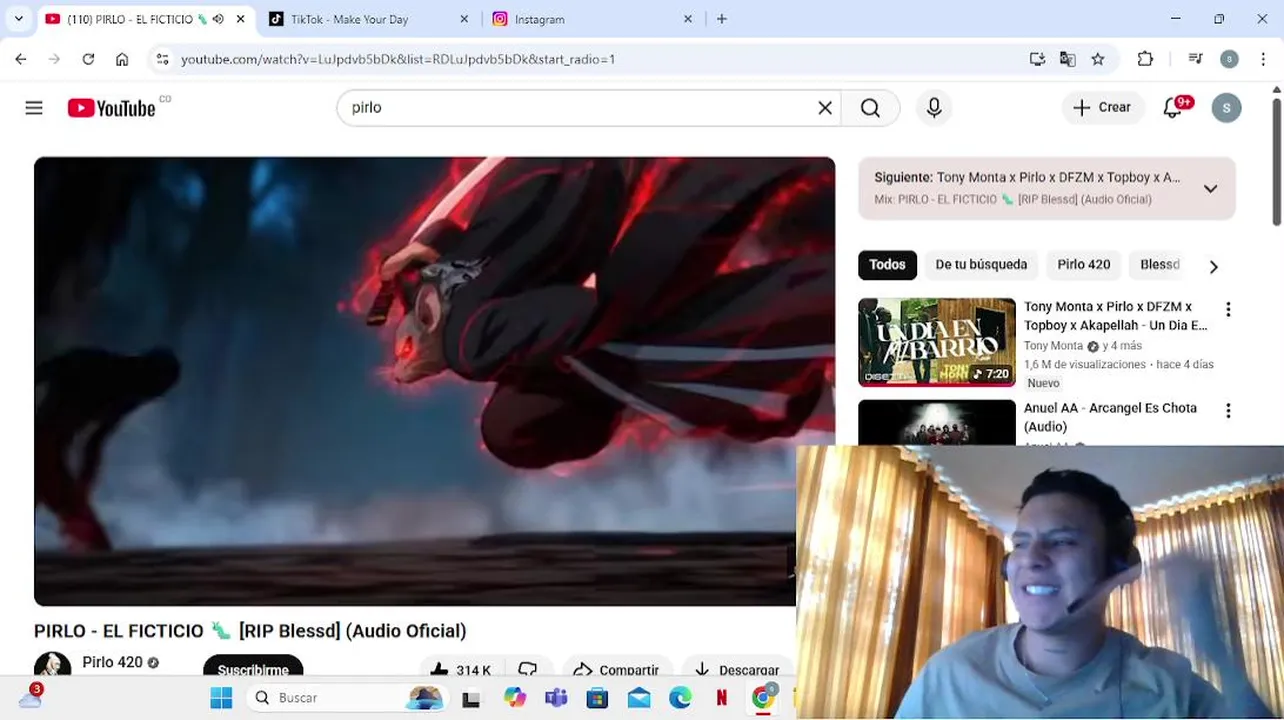Open the Un Dia En El Barrio thumbnail

click(937, 342)
